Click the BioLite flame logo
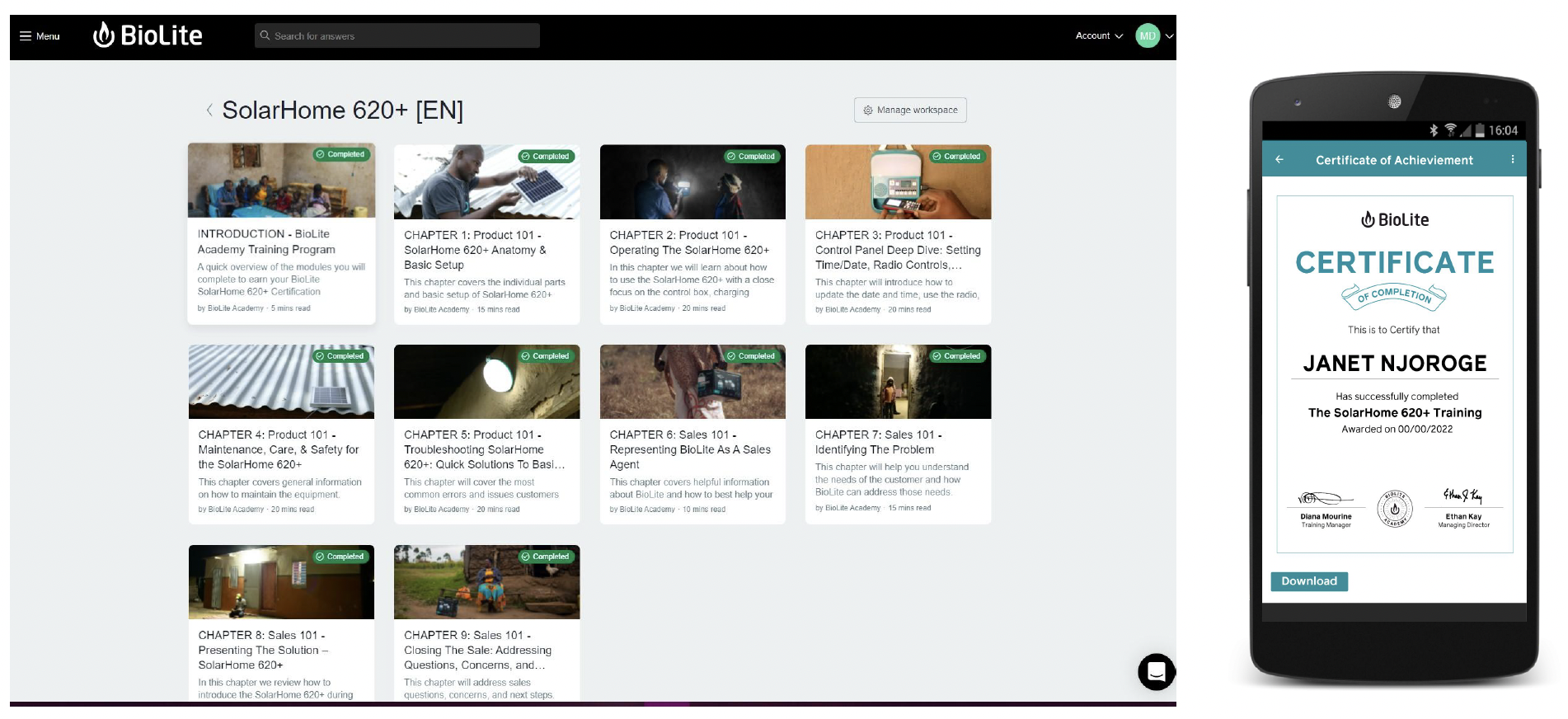Viewport: 1568px width, 719px height. [x=104, y=35]
